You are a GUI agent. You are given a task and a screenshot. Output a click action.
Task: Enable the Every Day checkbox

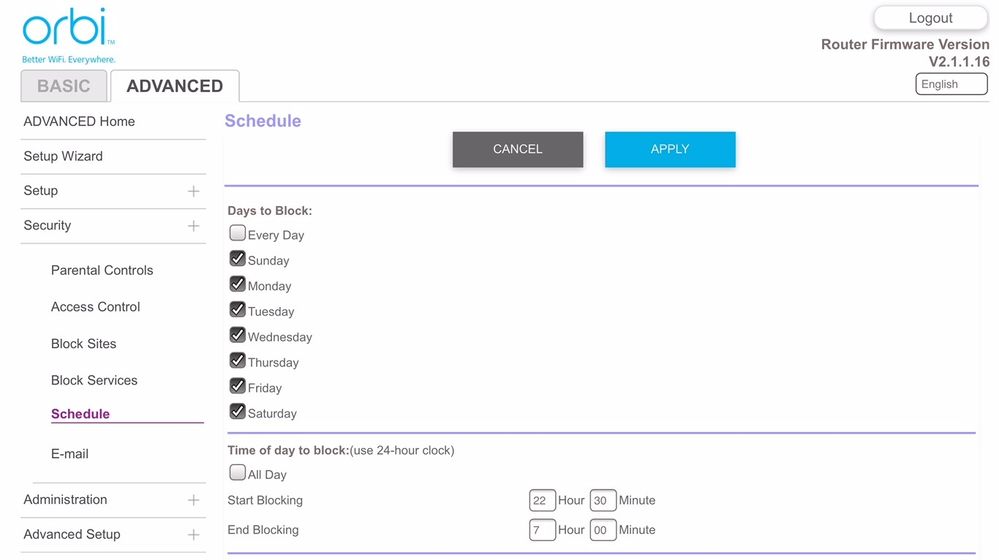(238, 234)
